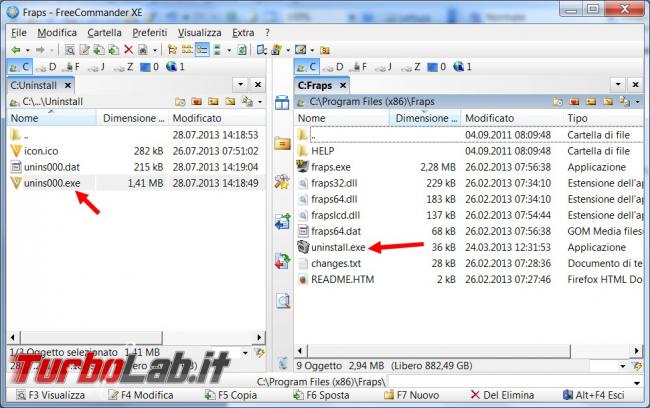The width and height of the screenshot is (650, 408).
Task: Open the Visualizza menu
Action: pyautogui.click(x=199, y=33)
